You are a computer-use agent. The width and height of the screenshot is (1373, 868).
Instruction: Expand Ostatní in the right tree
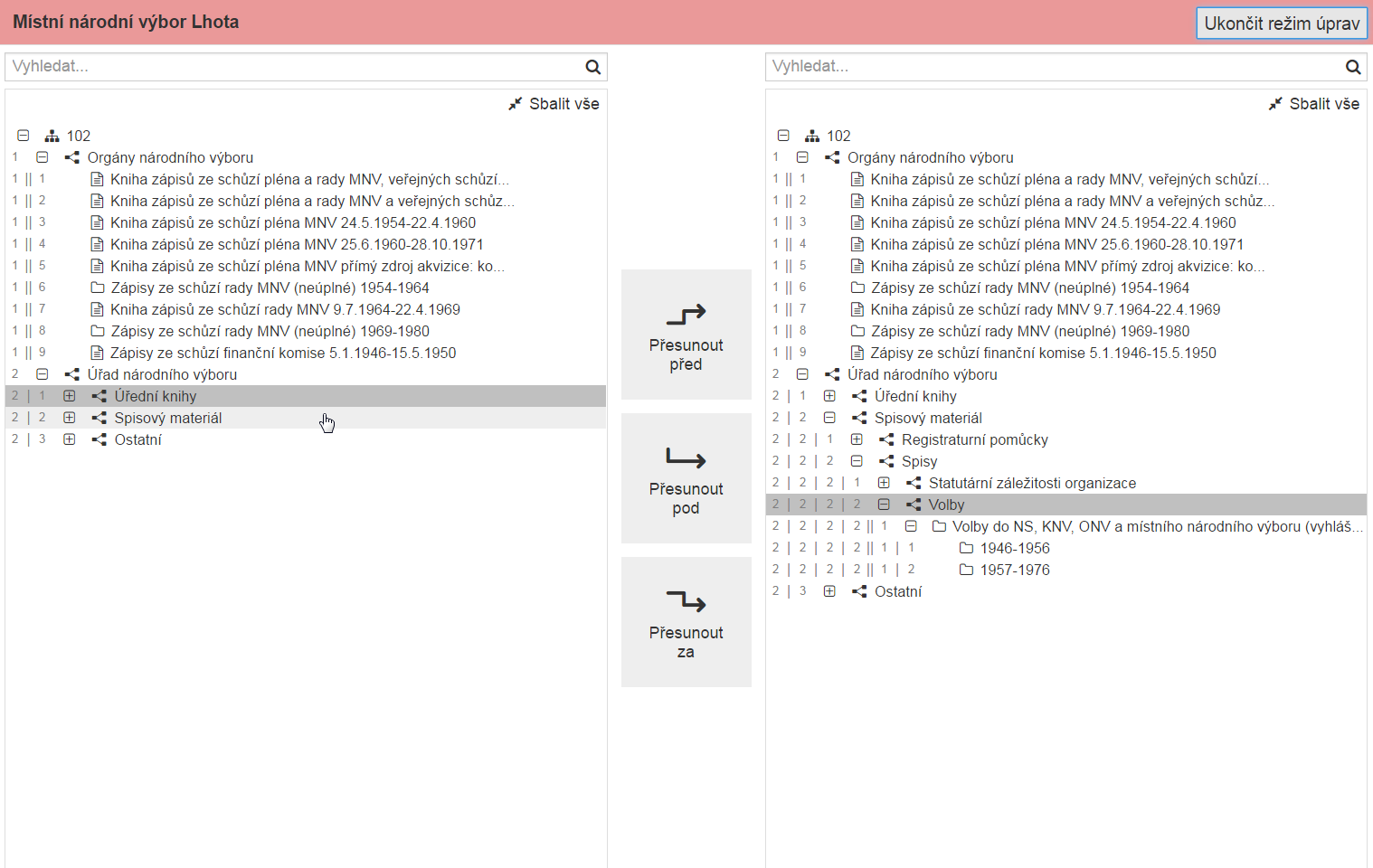[x=829, y=591]
